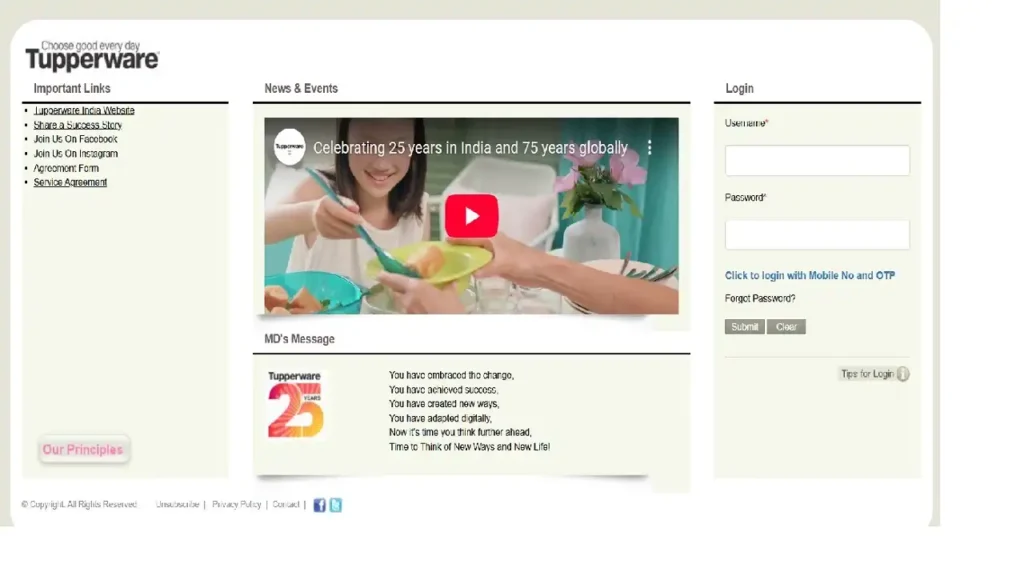
Task: Open Tupperware India Website link
Action: tap(84, 110)
